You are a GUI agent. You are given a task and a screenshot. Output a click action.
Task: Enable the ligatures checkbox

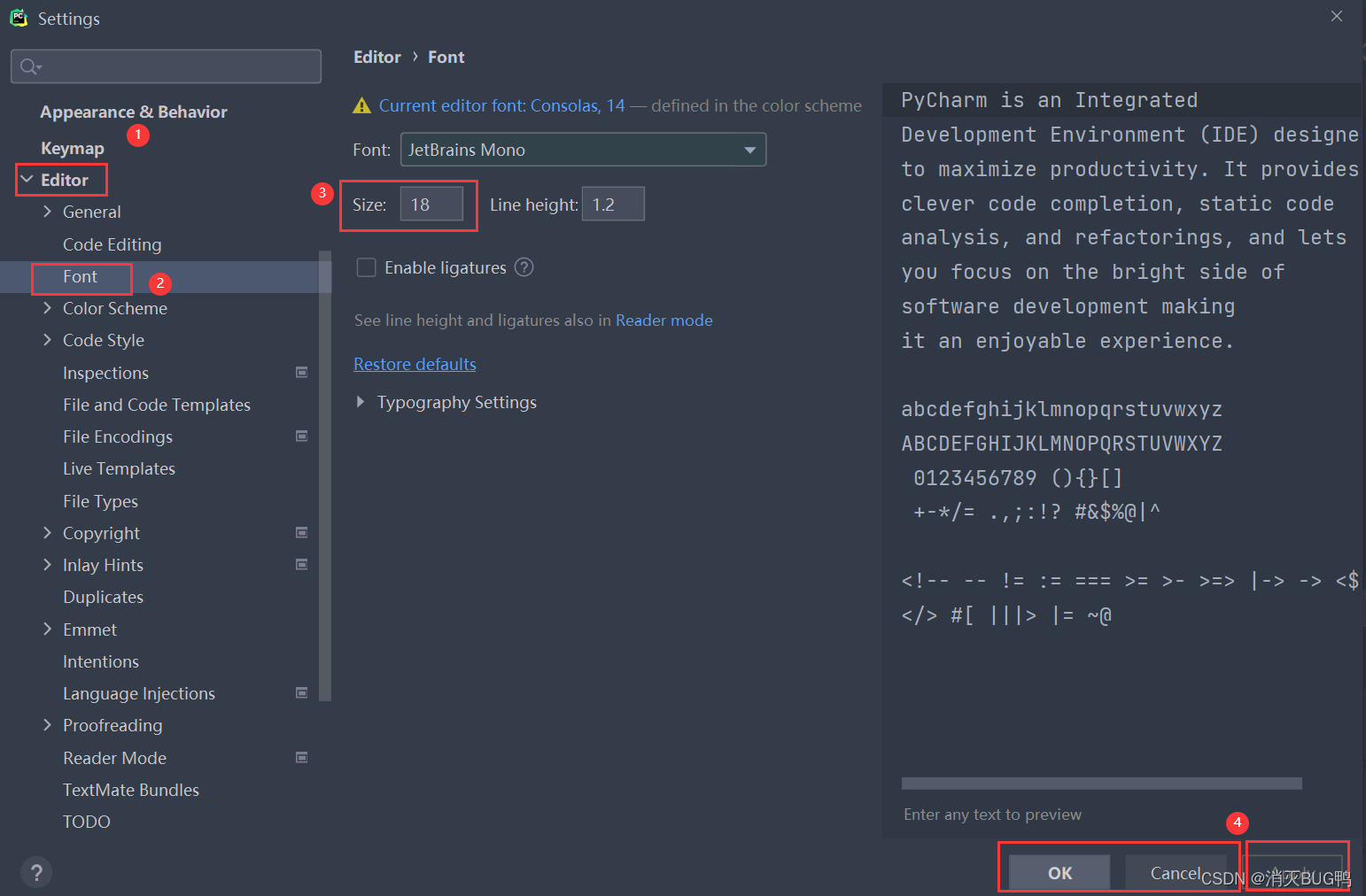(x=366, y=267)
